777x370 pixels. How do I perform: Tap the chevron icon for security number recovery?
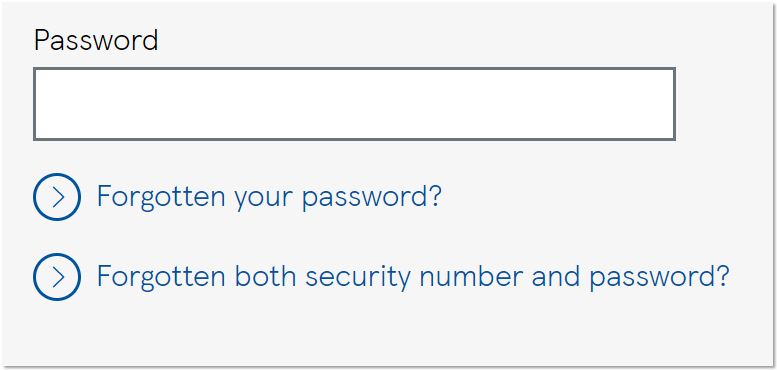[57, 277]
